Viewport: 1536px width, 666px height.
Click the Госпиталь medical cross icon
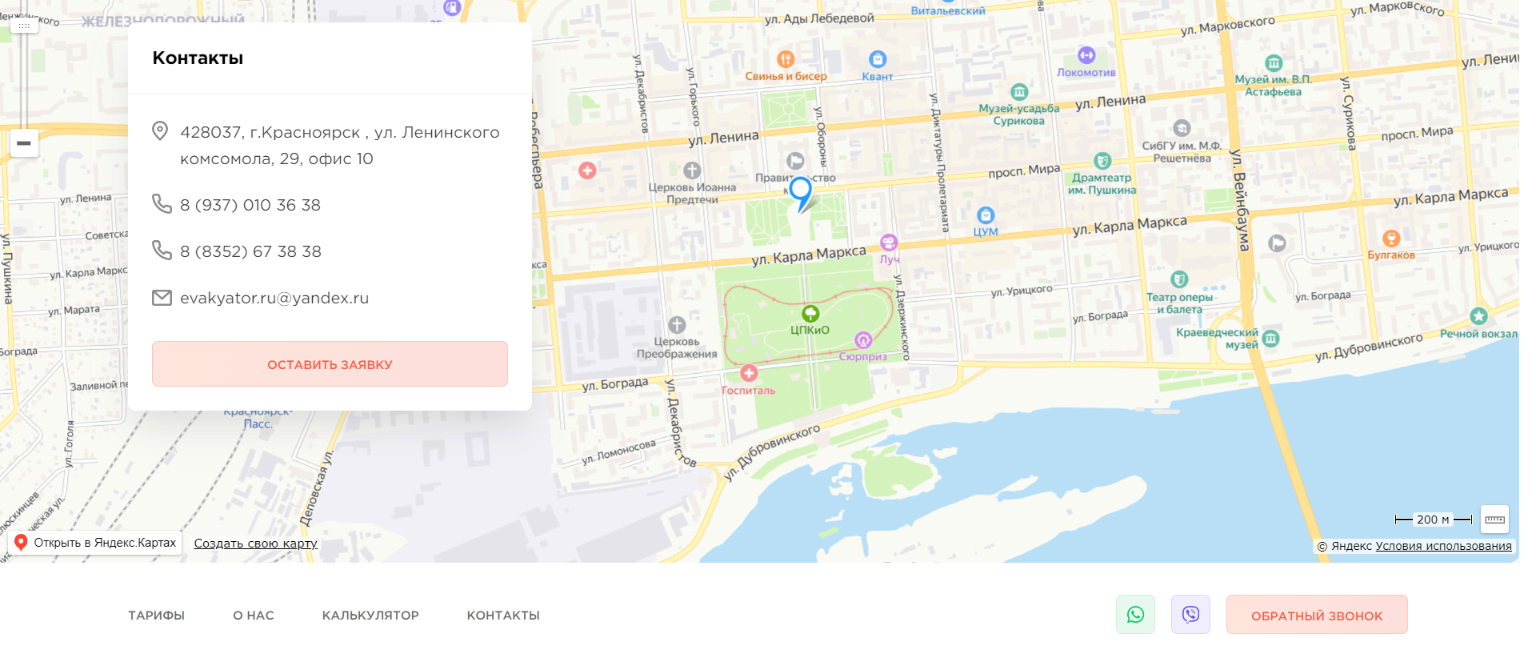tap(748, 373)
